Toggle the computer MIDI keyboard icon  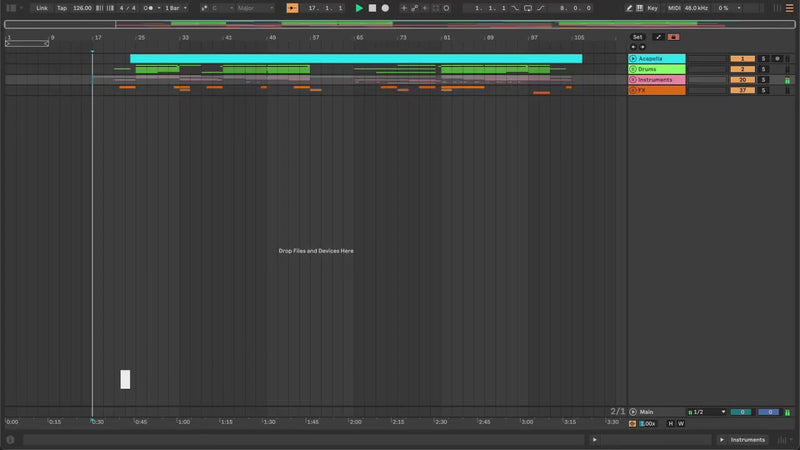click(640, 8)
